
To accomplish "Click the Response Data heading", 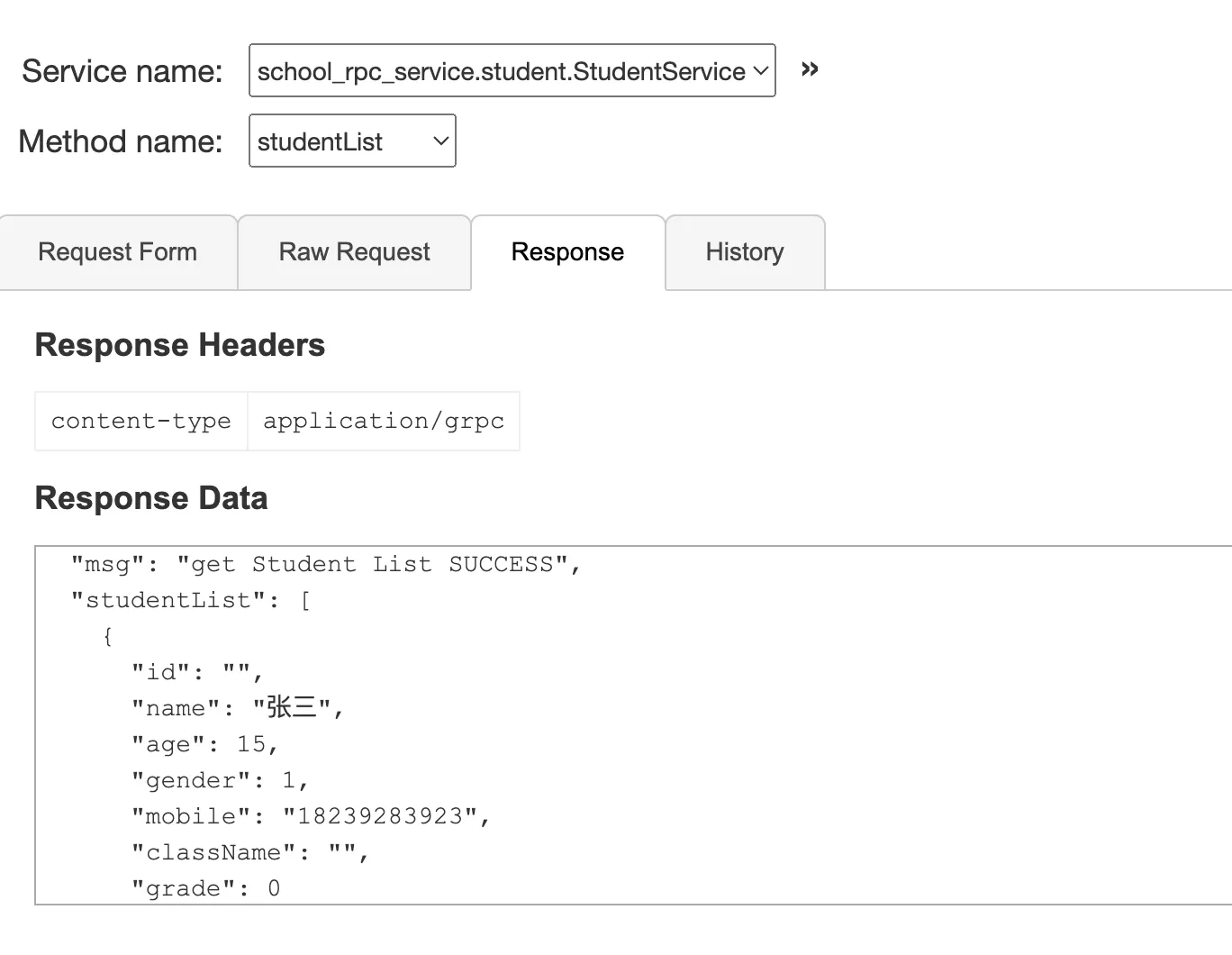I will click(151, 498).
